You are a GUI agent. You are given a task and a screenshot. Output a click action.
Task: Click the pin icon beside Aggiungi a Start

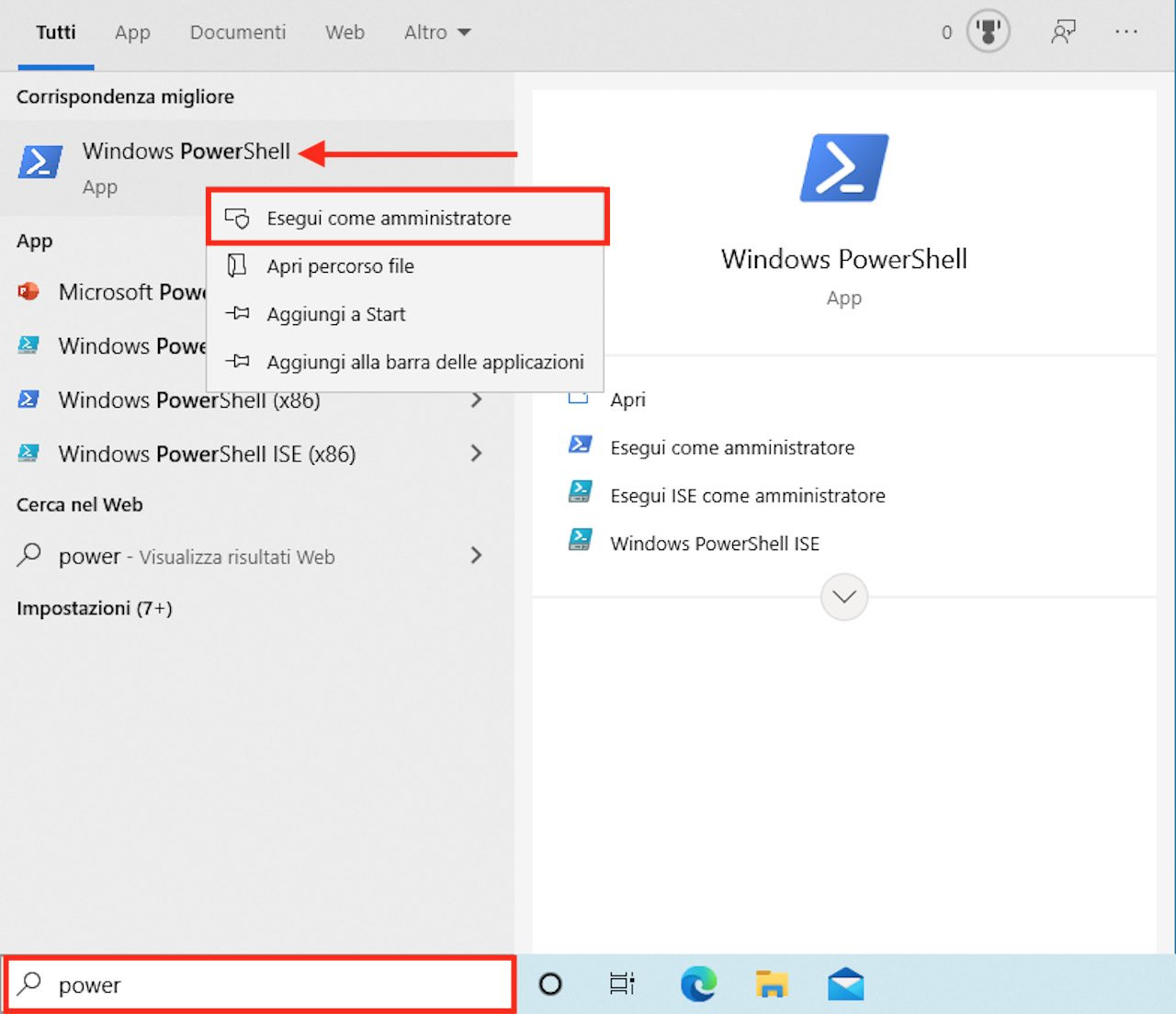[x=237, y=314]
